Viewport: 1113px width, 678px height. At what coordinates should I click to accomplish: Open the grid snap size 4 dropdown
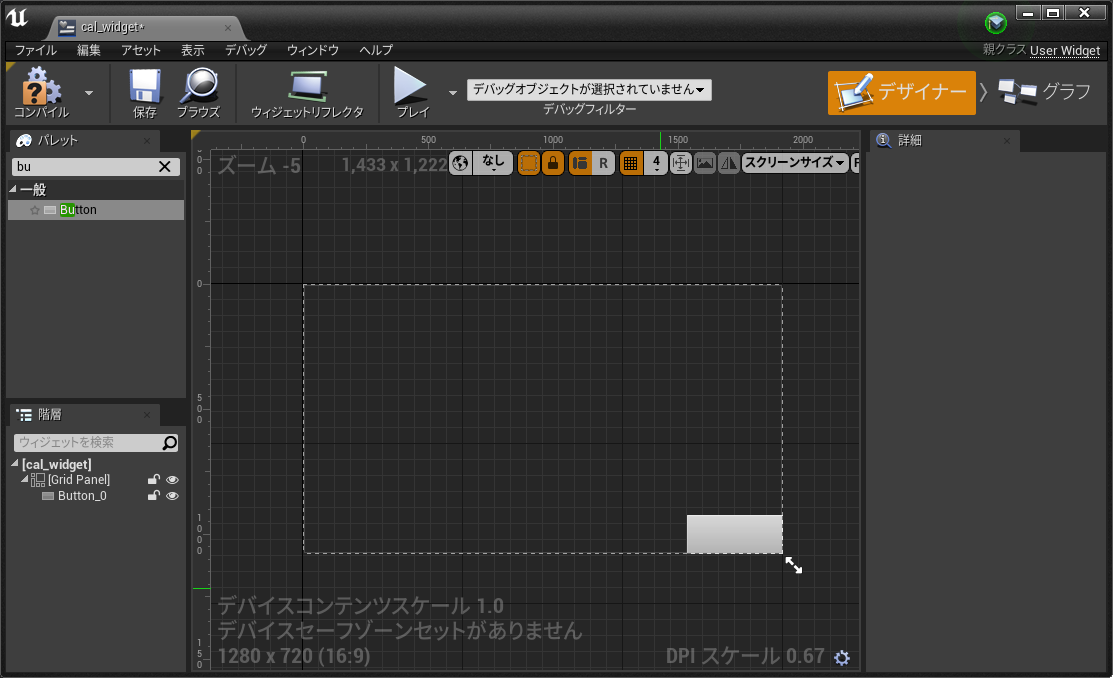point(657,163)
